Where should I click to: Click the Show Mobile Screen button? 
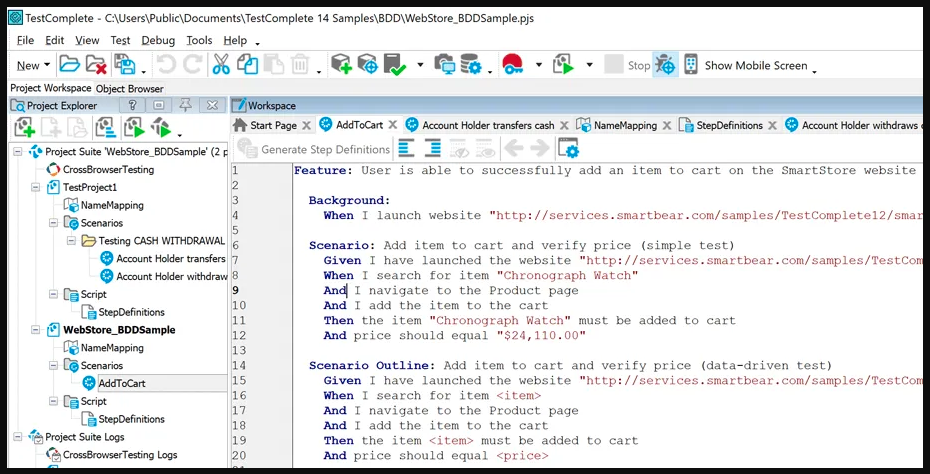pyautogui.click(x=756, y=66)
